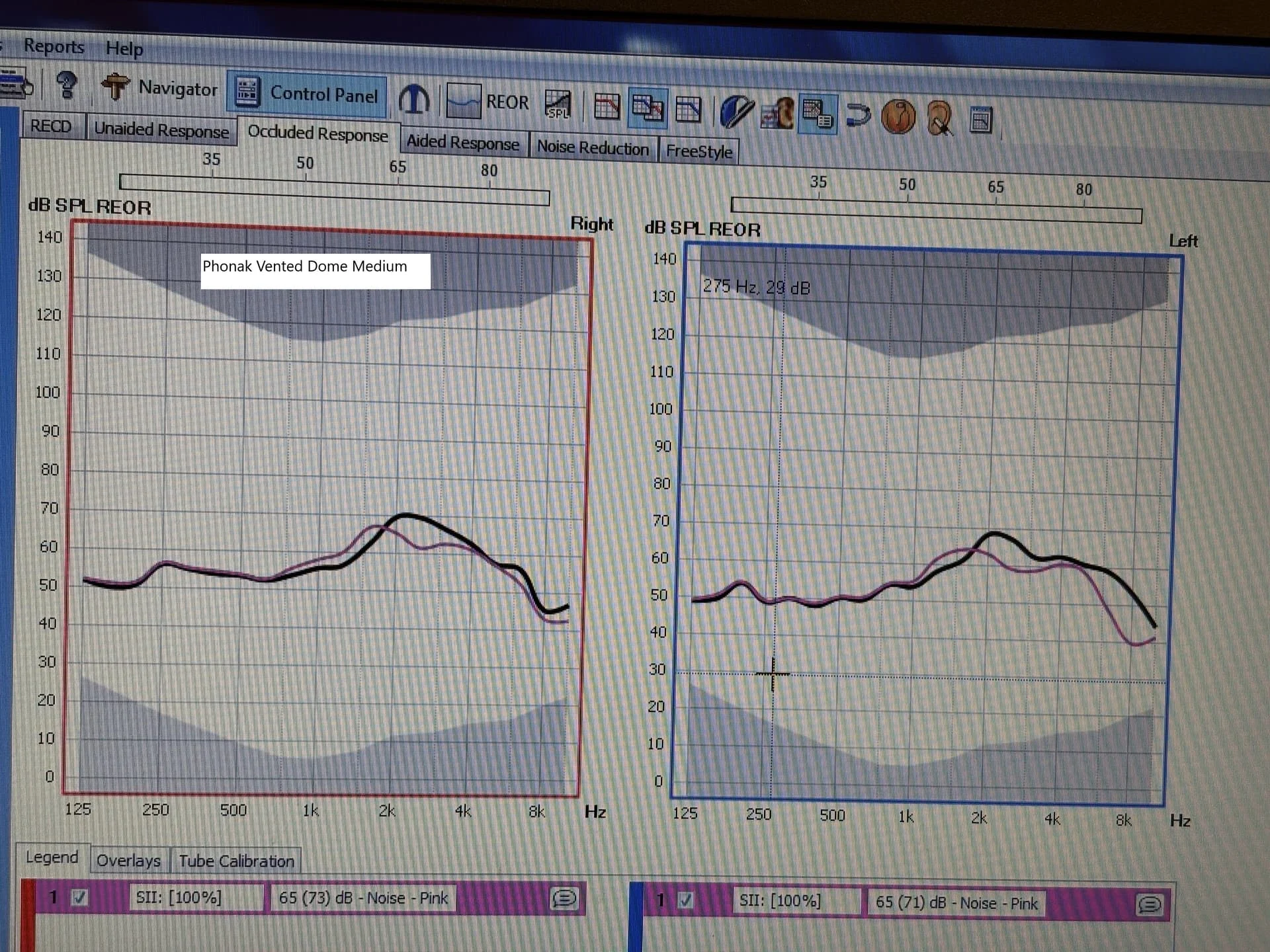Switch to the Unaided Response tab
The image size is (1270, 952).
click(x=161, y=130)
